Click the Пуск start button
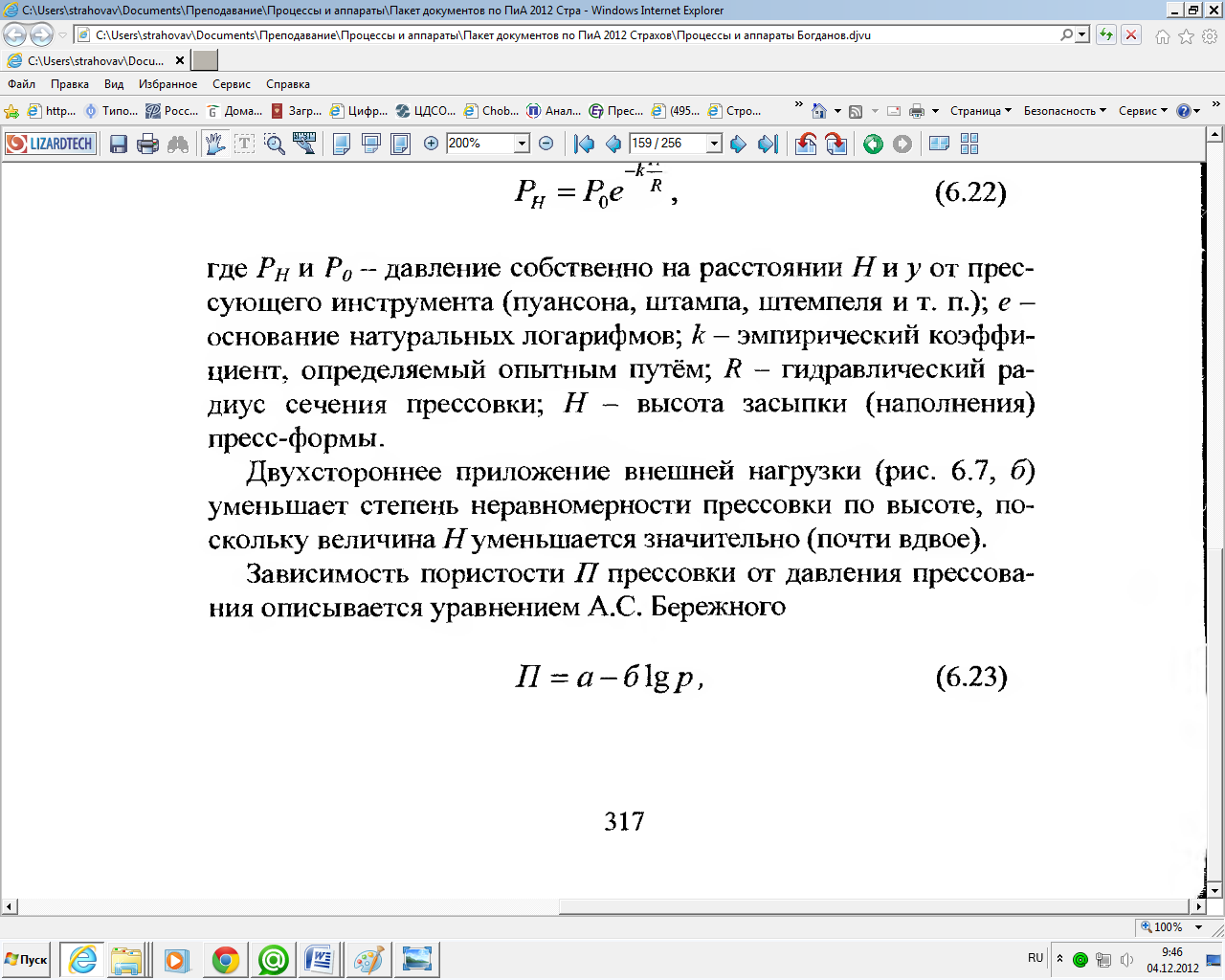The width and height of the screenshot is (1225, 980). 27,959
